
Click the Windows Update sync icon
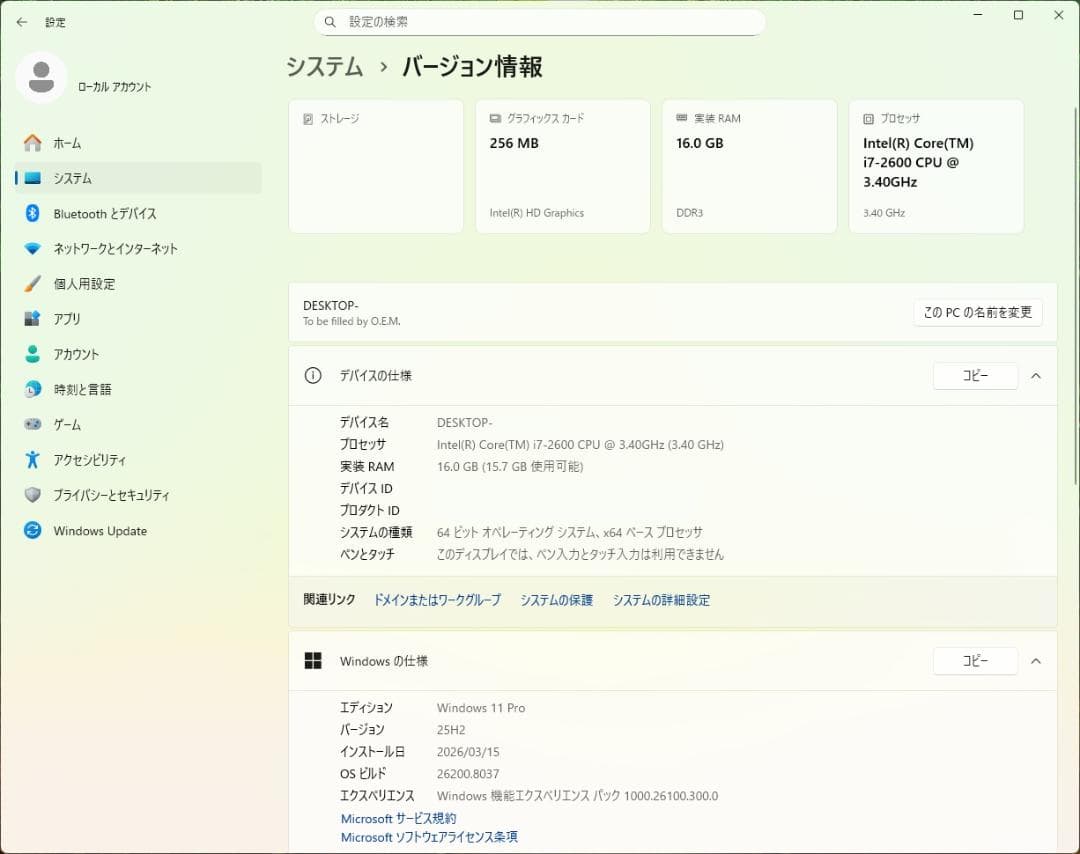coord(32,530)
